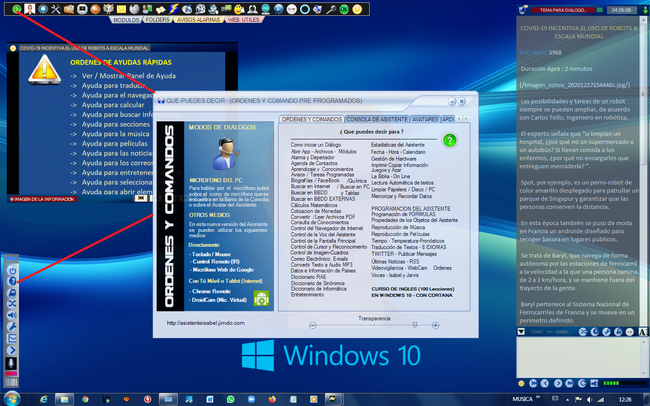Screen dimensions: 650x406
Task: Click the rewind button in music player
Action: tap(545, 383)
